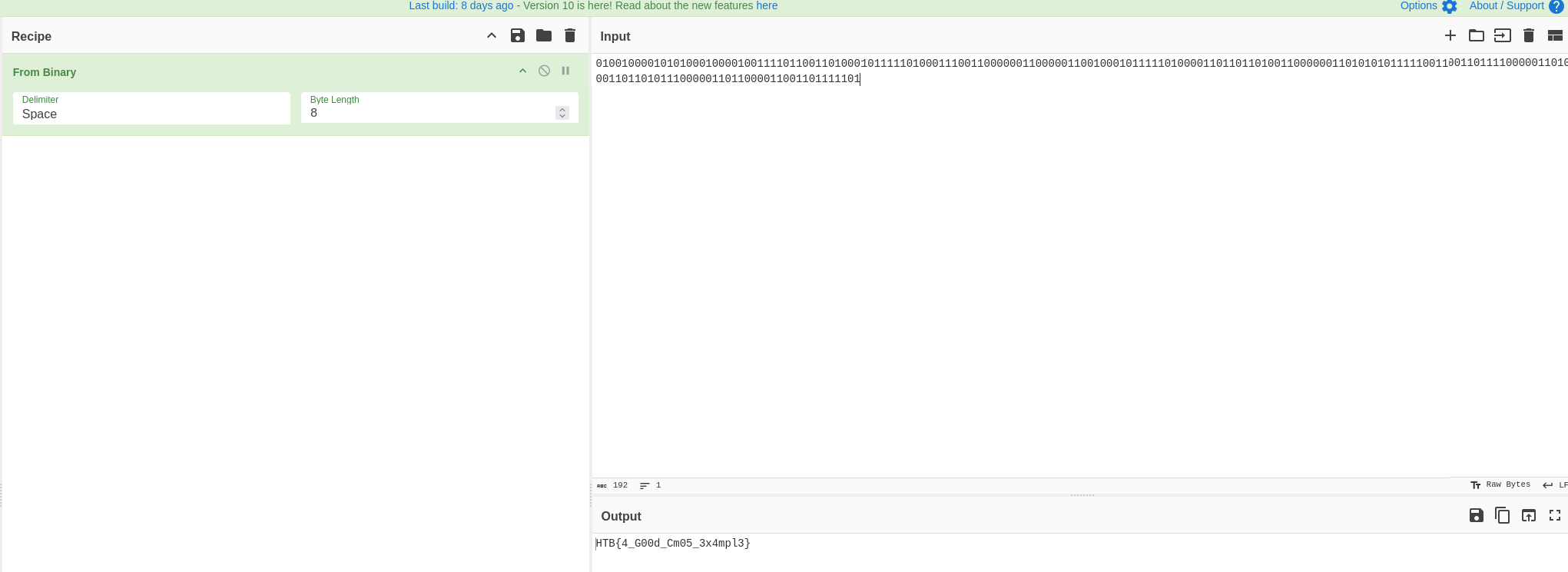Click the new features banner link
The height and width of the screenshot is (572, 1568).
tap(767, 5)
